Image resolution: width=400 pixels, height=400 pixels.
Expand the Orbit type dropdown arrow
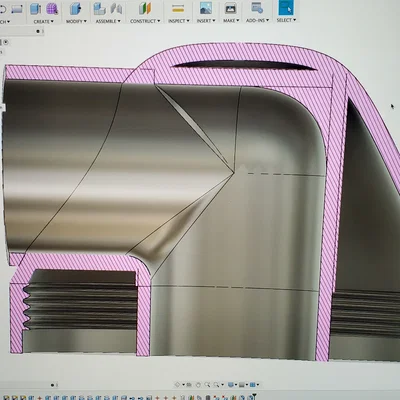(x=183, y=385)
